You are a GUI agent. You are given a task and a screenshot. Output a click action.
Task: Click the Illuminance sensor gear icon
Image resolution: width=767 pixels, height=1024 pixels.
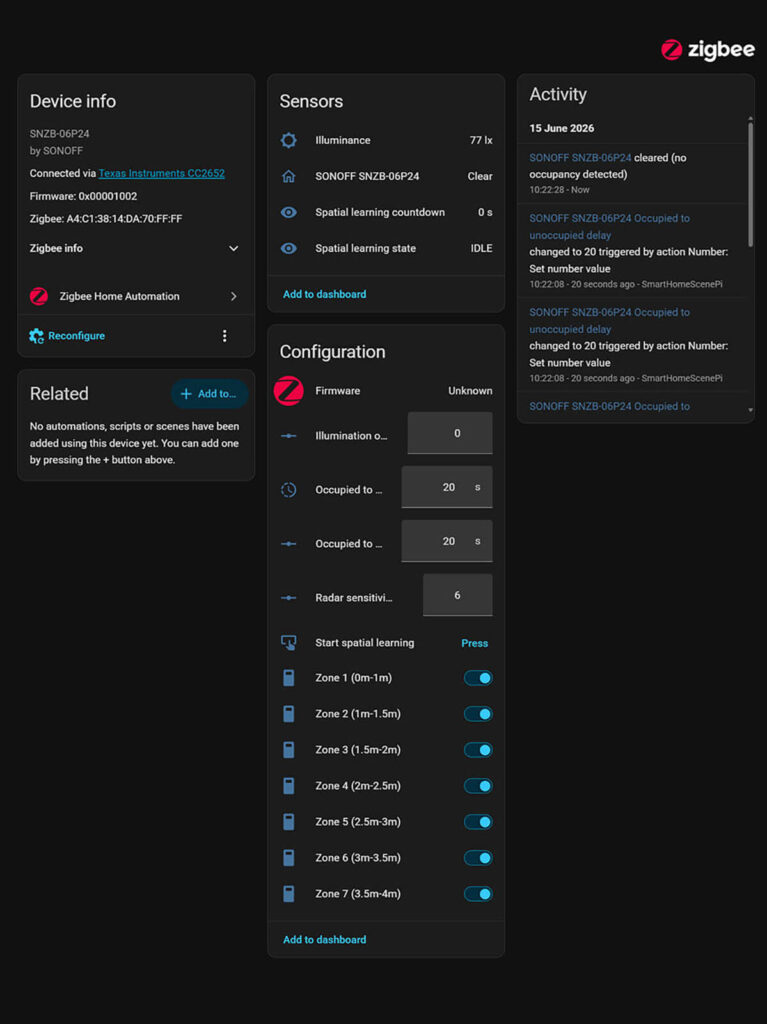coord(288,140)
